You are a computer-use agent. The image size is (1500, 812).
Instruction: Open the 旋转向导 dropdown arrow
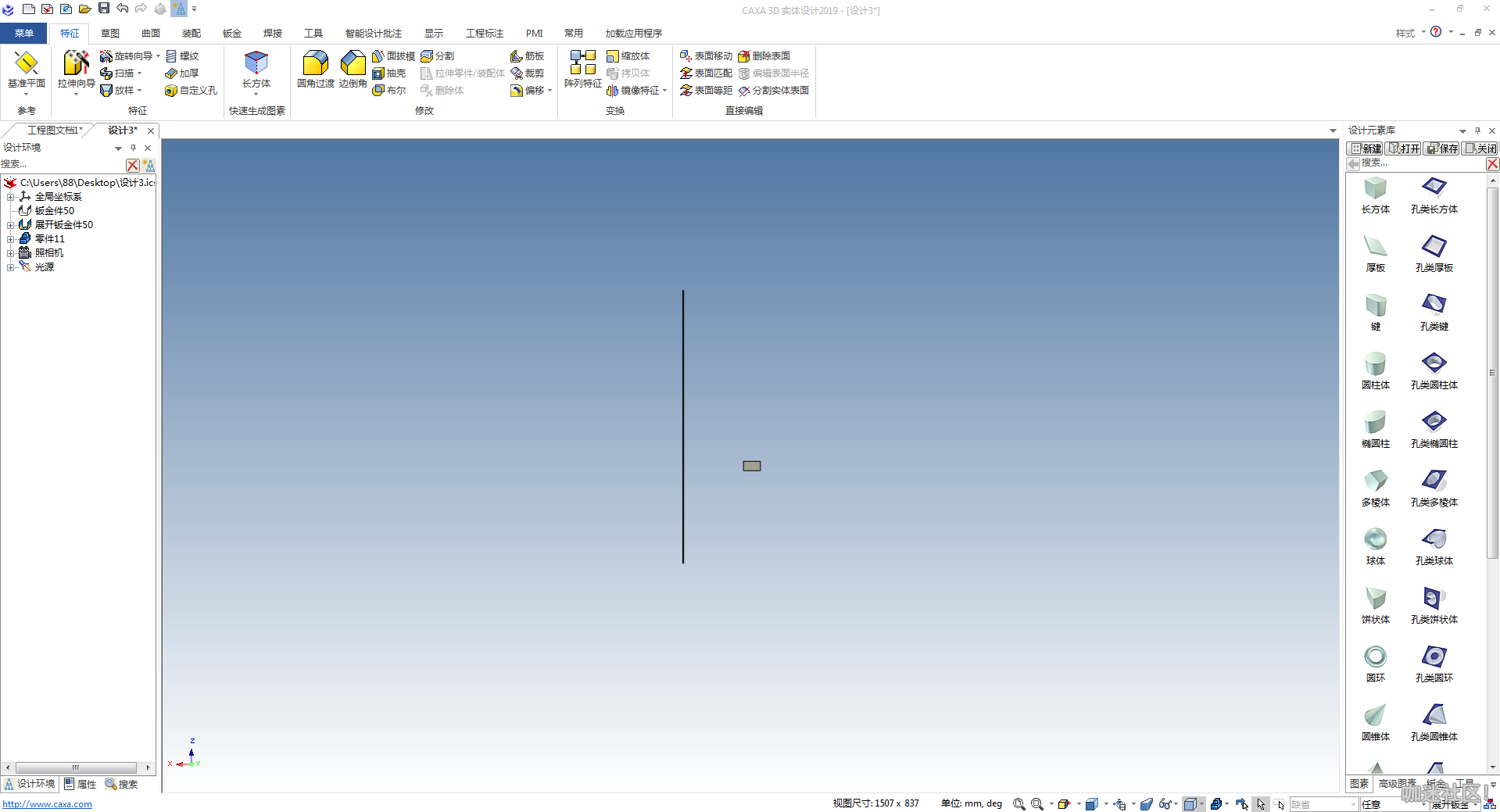pyautogui.click(x=158, y=56)
